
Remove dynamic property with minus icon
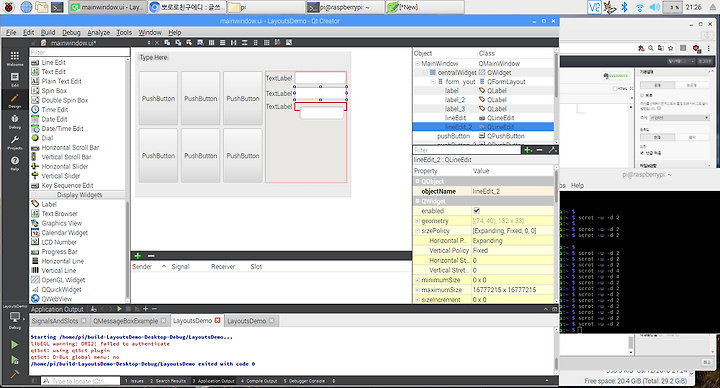click(540, 150)
